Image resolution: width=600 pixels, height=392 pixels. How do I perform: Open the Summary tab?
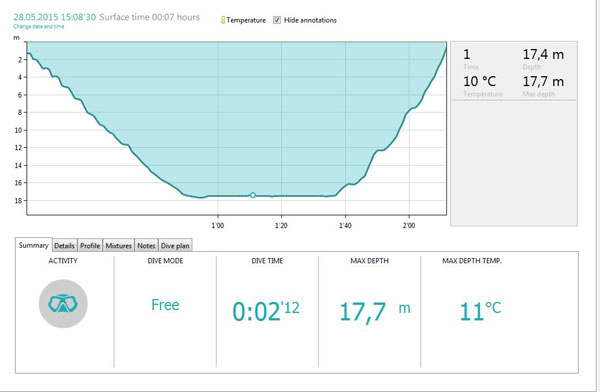click(x=33, y=245)
